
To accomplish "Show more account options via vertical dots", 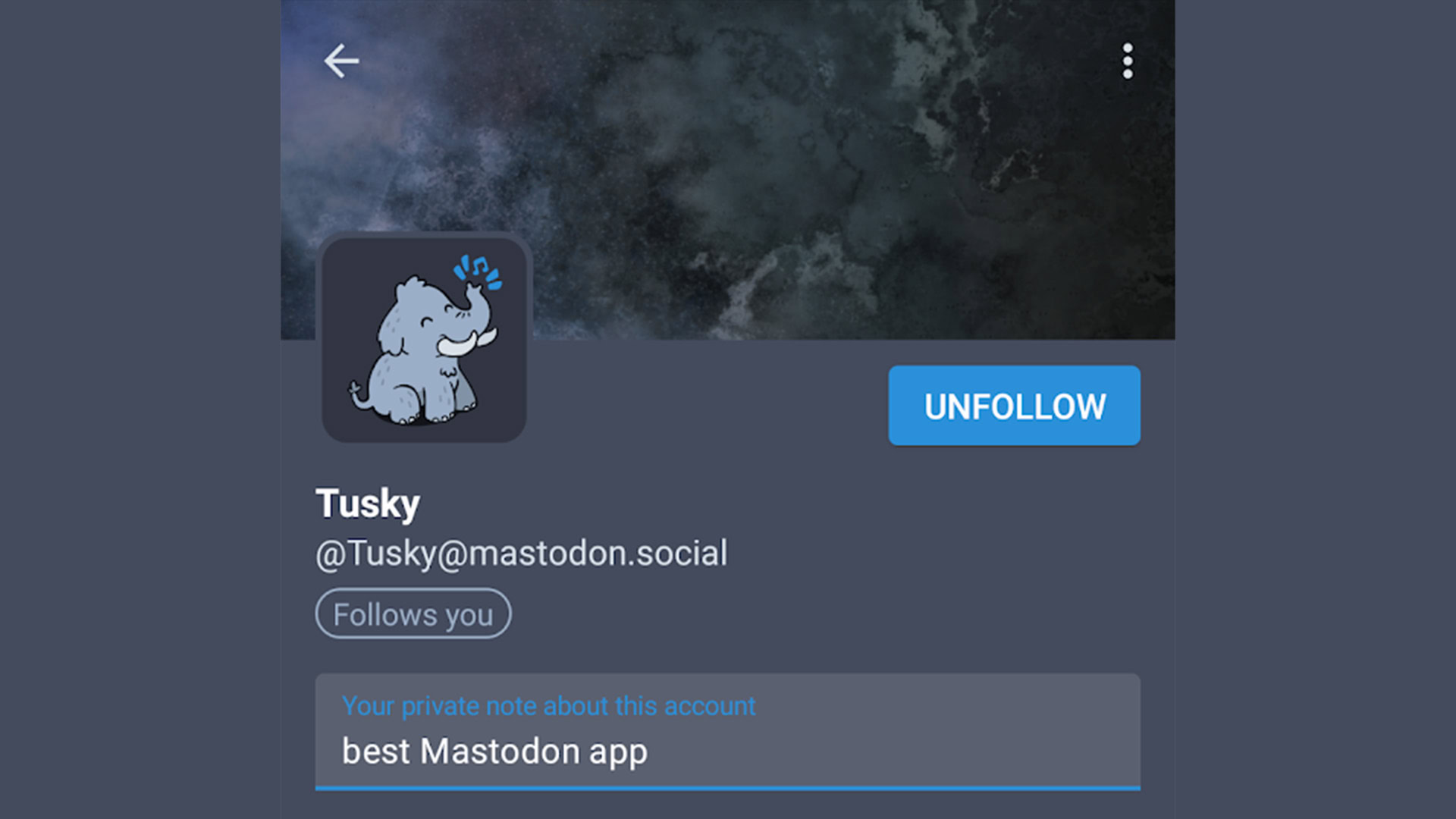I will (x=1128, y=61).
